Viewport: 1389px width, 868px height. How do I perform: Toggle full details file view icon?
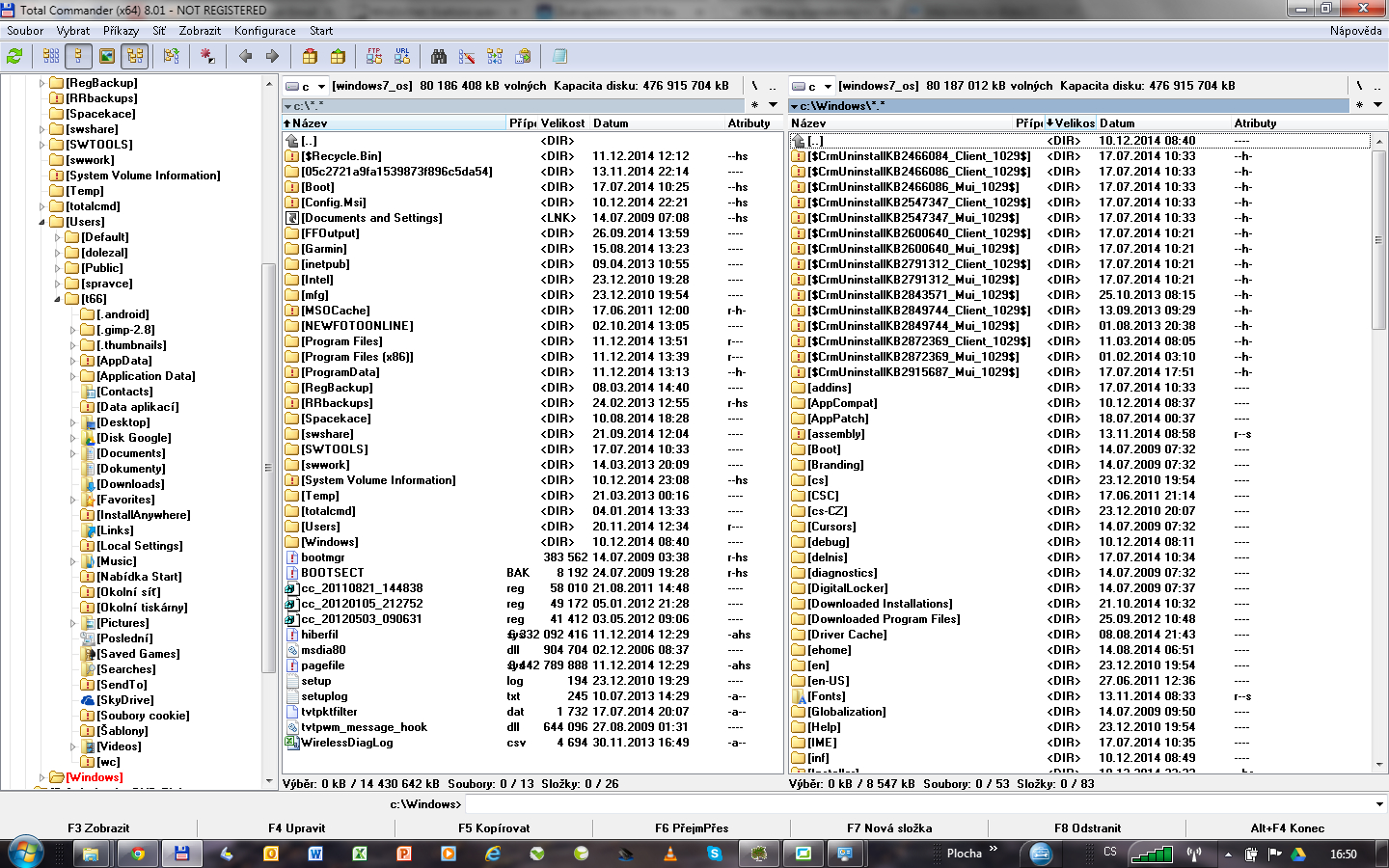(78, 57)
